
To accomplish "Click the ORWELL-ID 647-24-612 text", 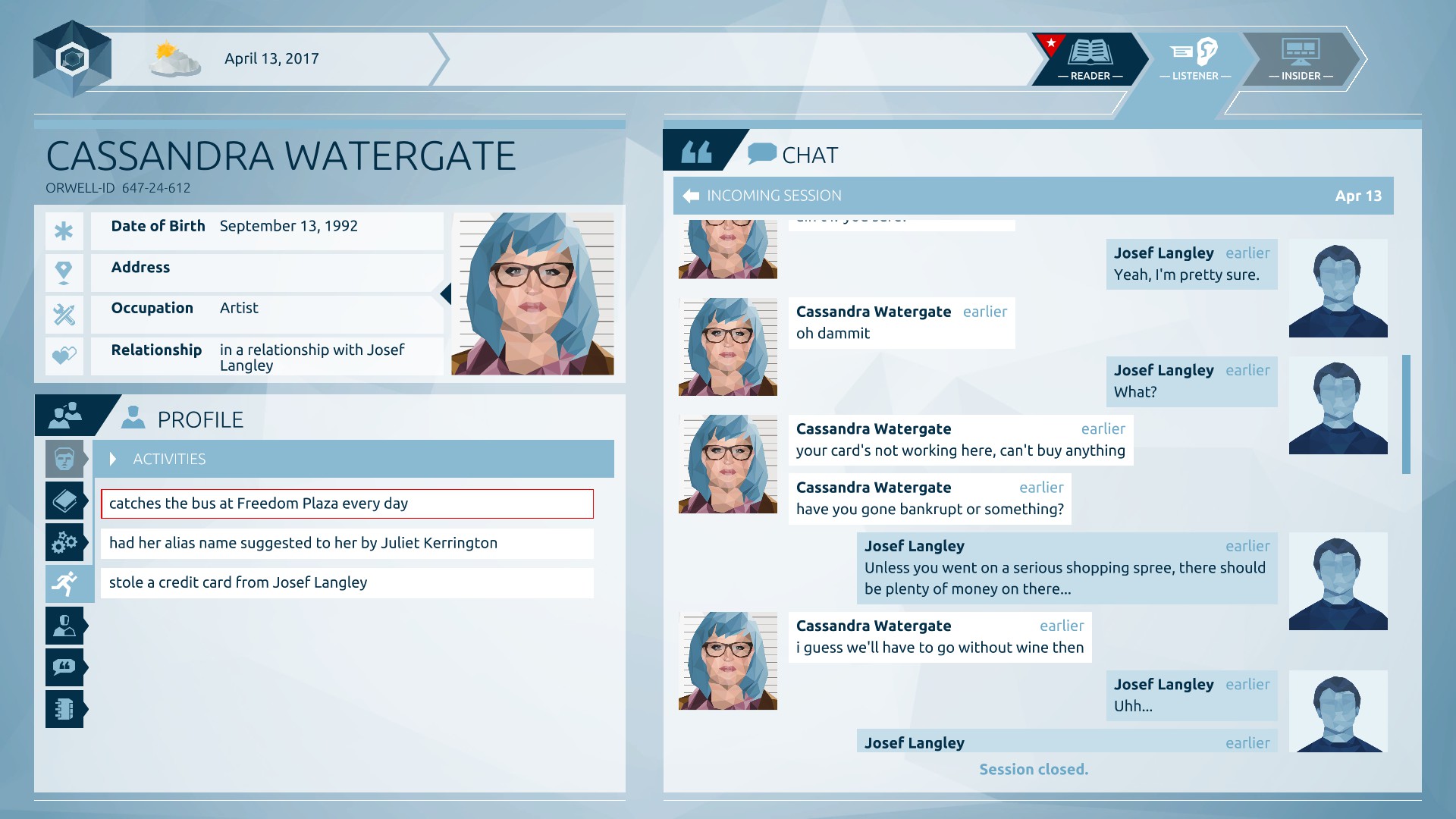I will click(x=118, y=188).
